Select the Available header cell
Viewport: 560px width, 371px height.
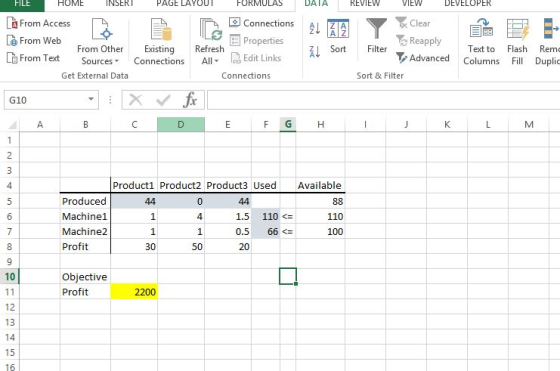pos(320,185)
